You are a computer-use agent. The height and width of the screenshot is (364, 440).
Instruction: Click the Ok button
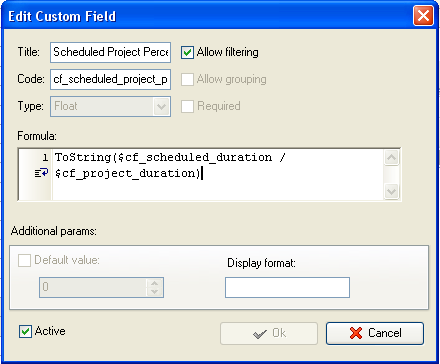[269, 333]
